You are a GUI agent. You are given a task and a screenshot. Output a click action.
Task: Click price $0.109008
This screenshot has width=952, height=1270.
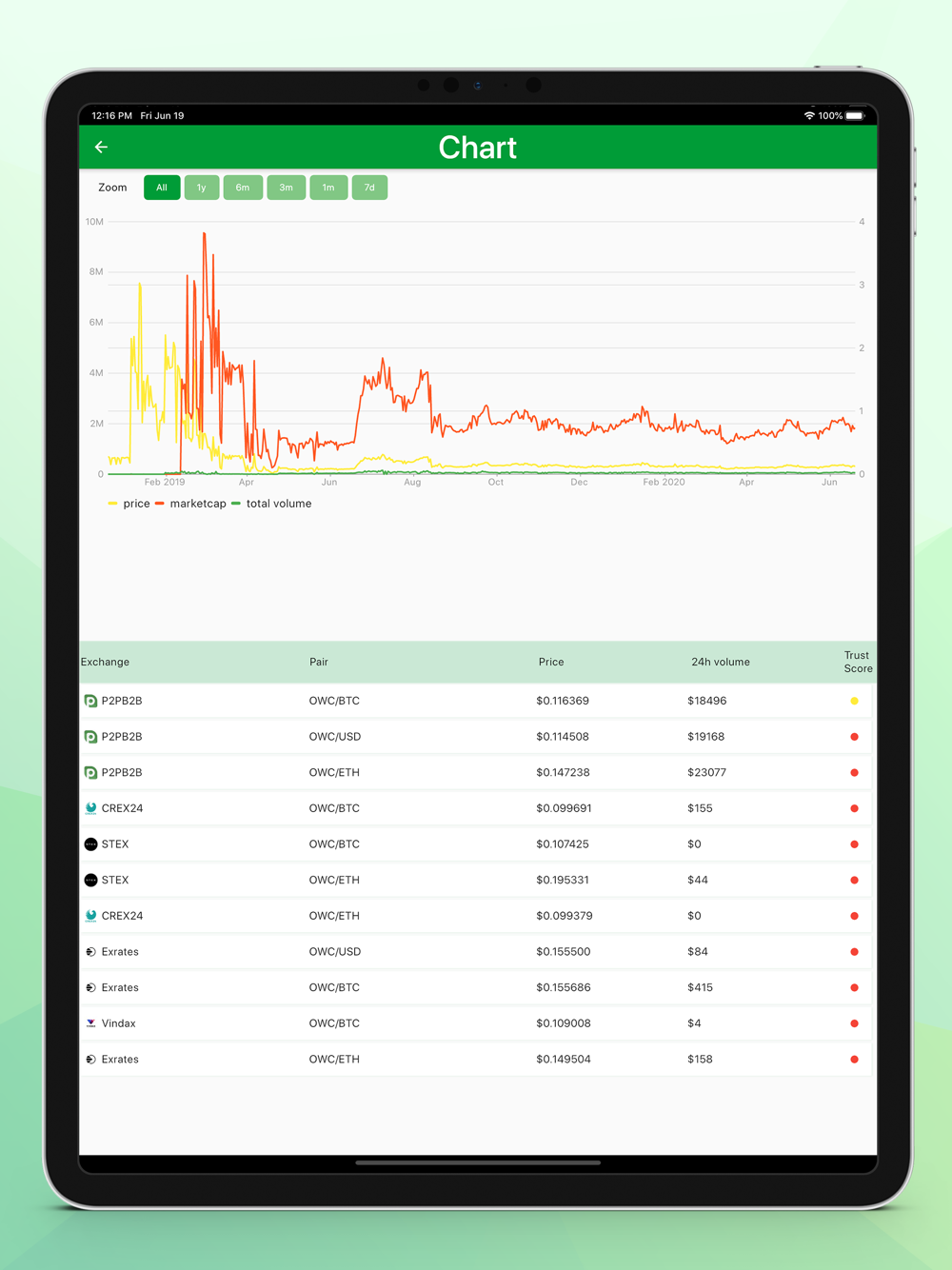tap(563, 1023)
